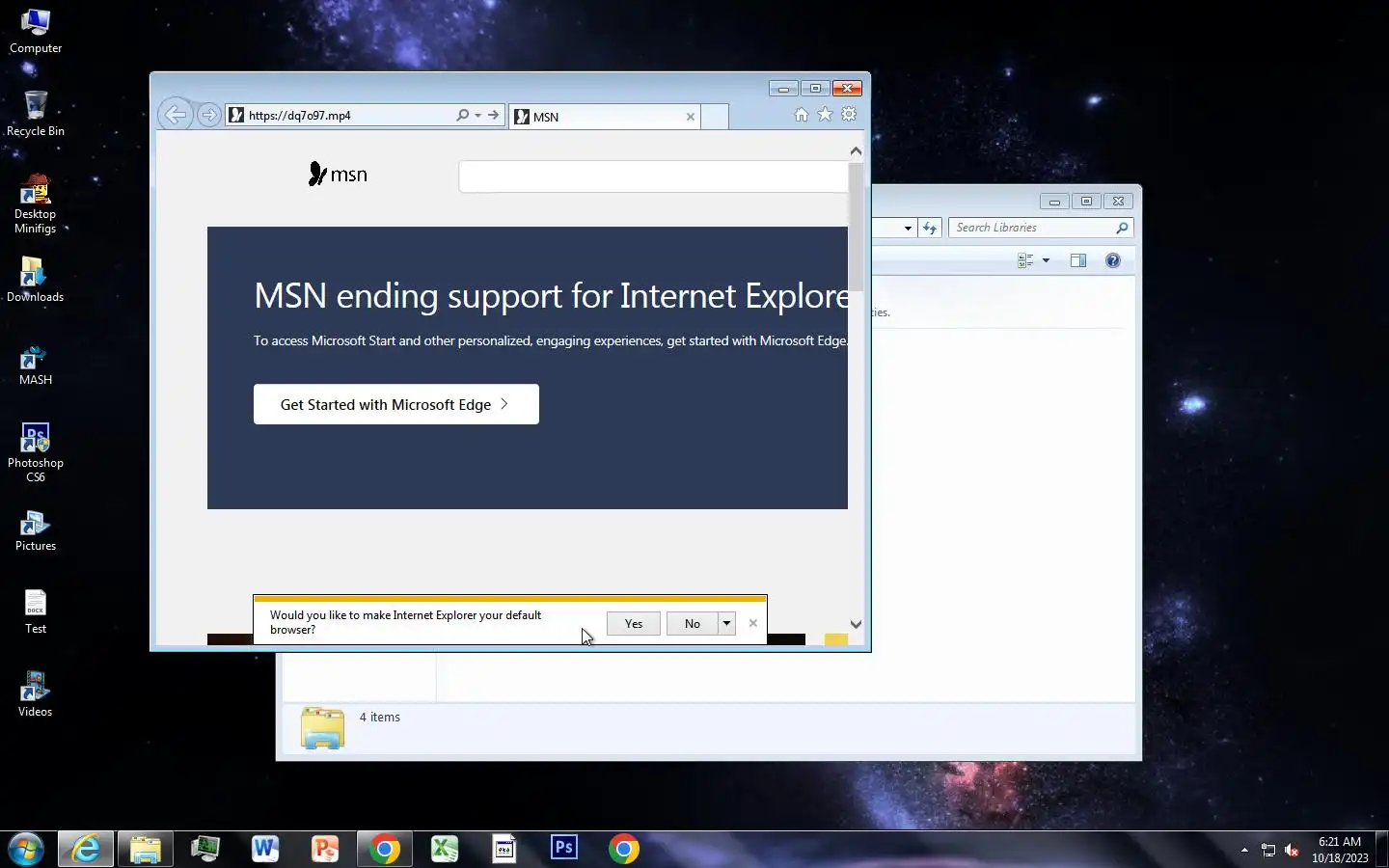Answer Yes to default browser prompt

point(634,623)
